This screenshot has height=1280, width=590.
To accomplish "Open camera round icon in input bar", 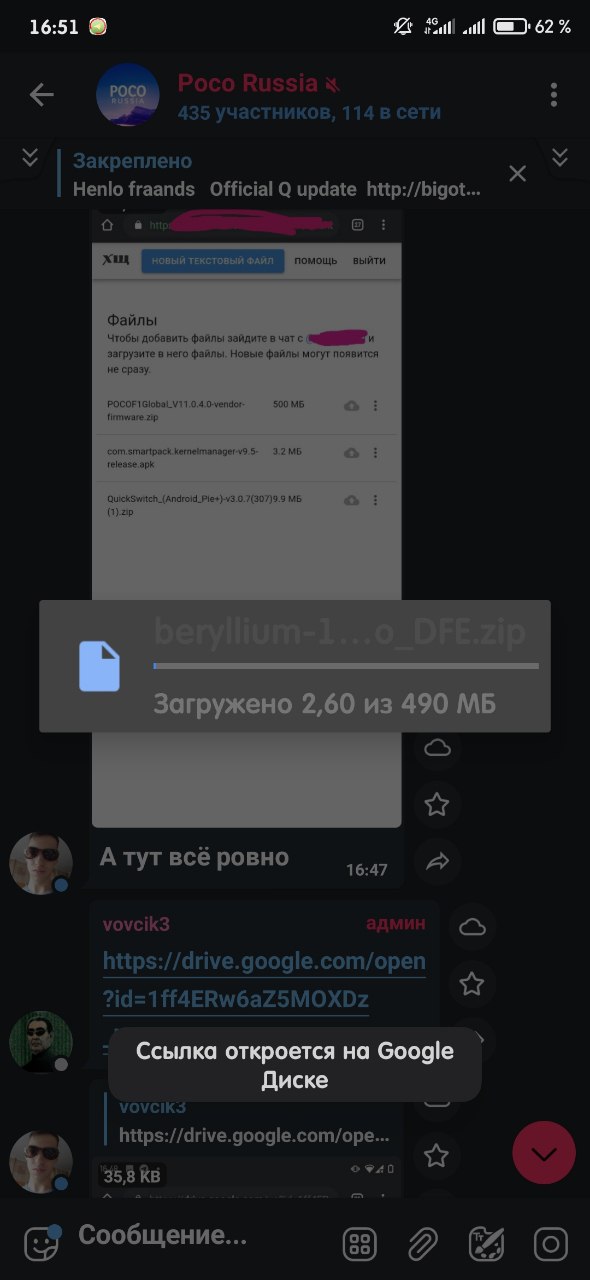I will tap(551, 1244).
